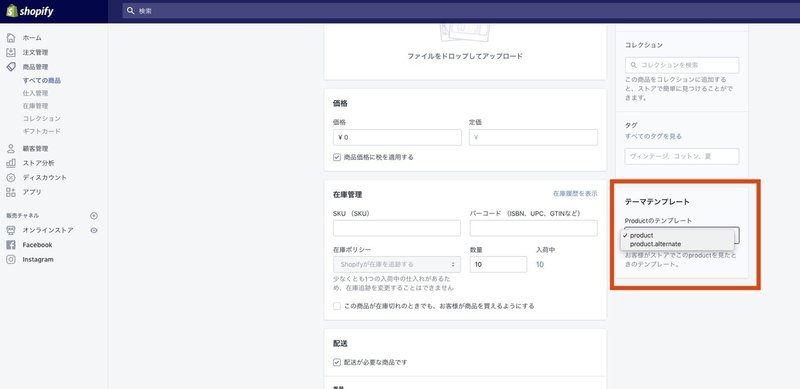Click the Shopify logo

[x=30, y=11]
